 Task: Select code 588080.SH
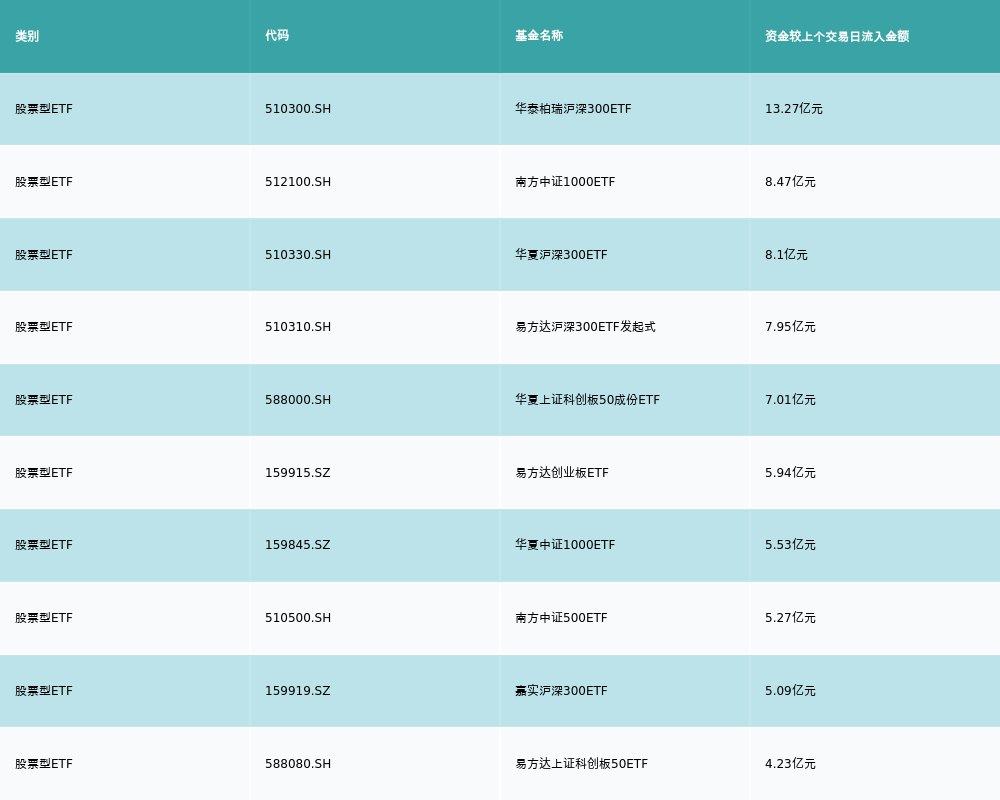[298, 764]
